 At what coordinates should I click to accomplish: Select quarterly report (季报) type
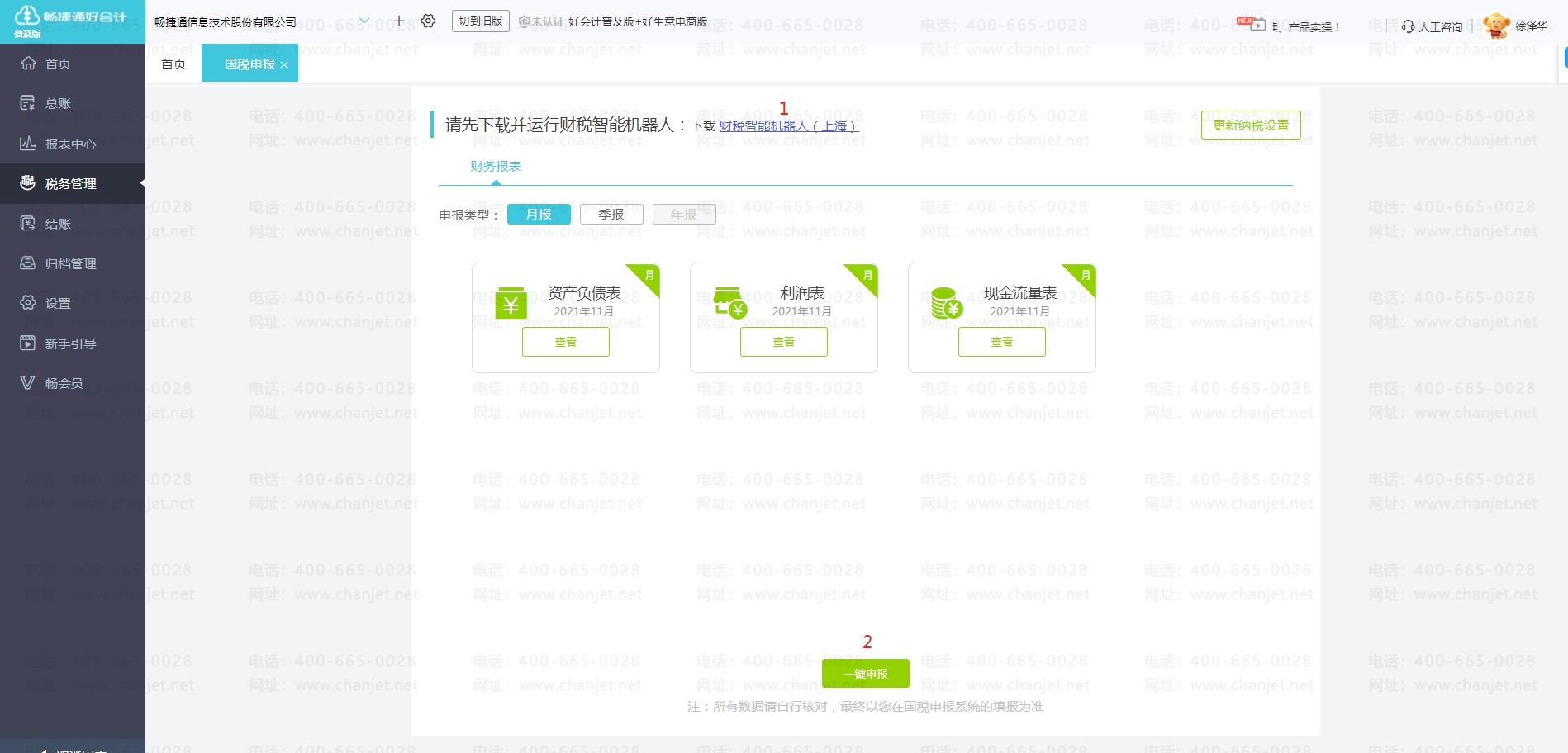pyautogui.click(x=611, y=215)
